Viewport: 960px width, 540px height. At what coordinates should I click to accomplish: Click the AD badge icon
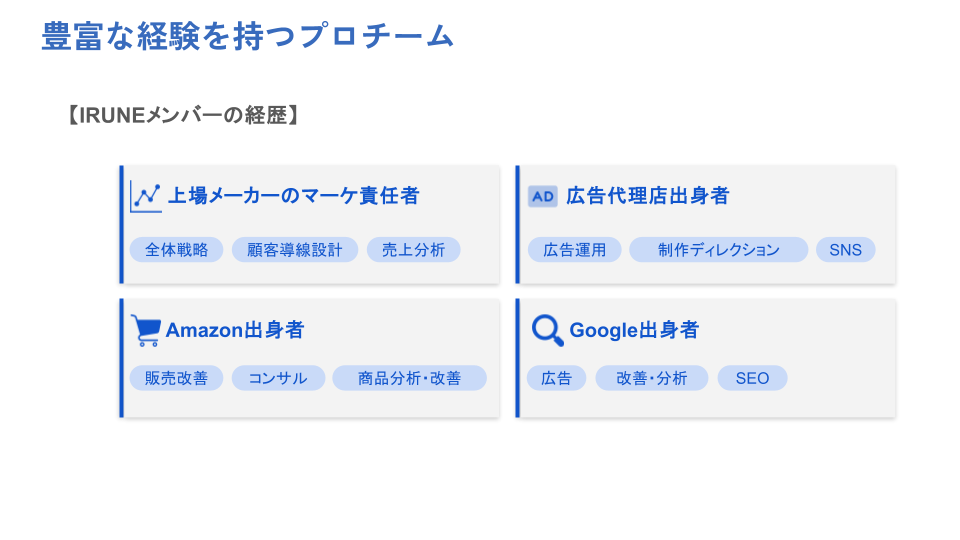coord(542,196)
